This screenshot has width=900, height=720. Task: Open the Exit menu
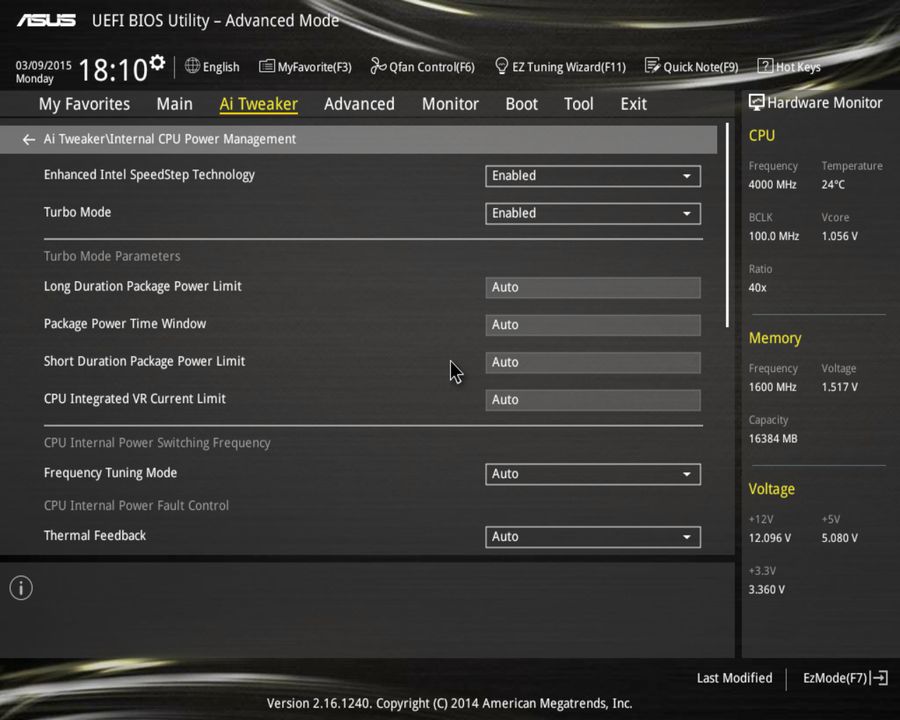(x=633, y=104)
